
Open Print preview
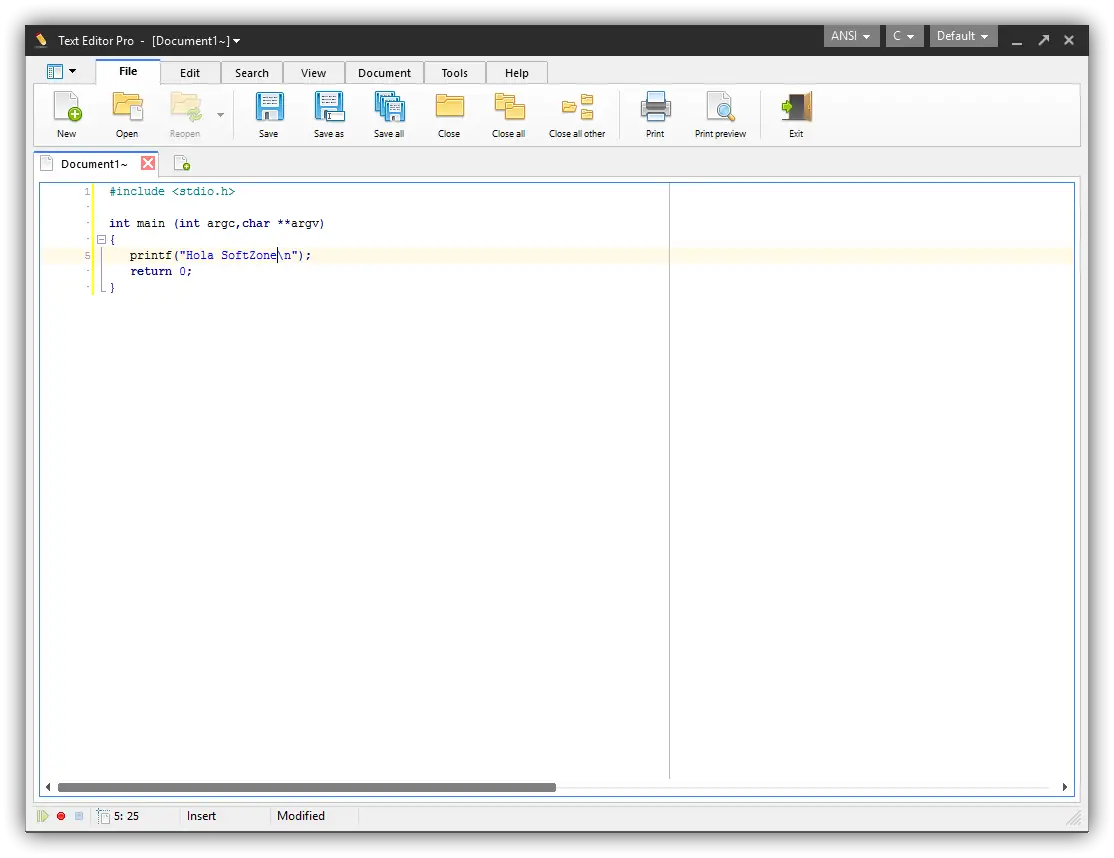click(x=720, y=107)
